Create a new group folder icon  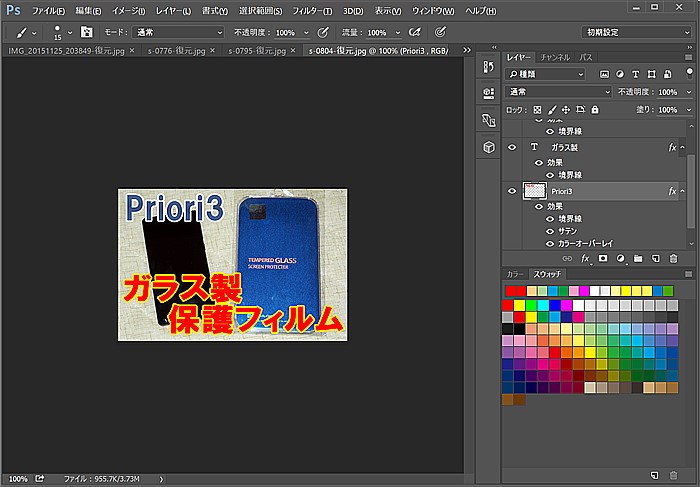point(638,258)
